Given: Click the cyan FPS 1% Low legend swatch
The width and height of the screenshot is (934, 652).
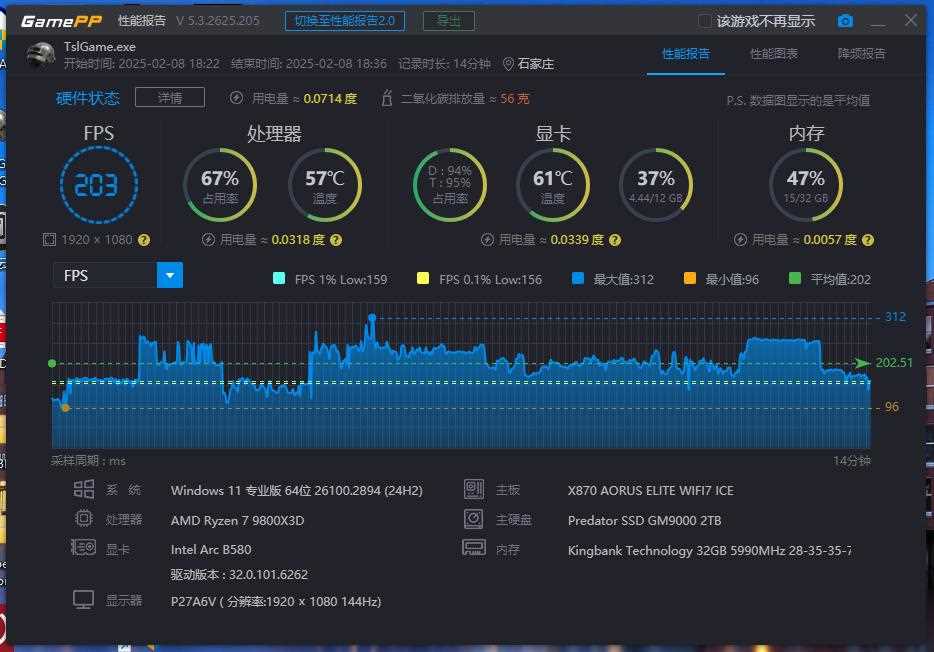Looking at the screenshot, I should point(278,278).
